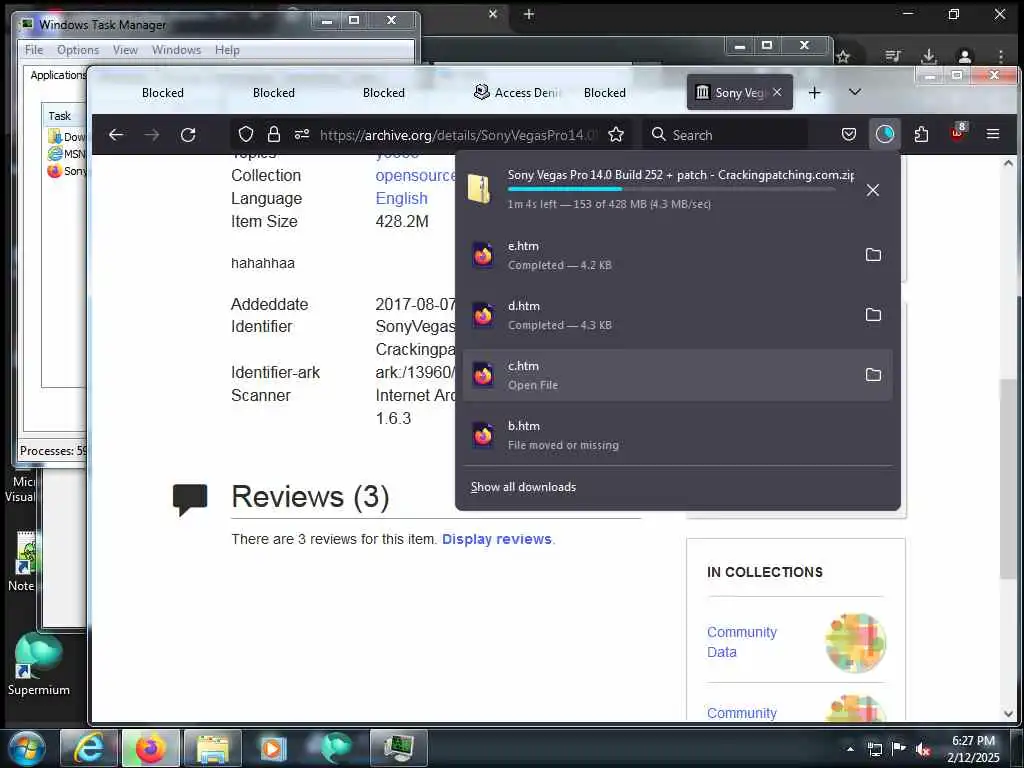Viewport: 1024px width, 768px height.
Task: Show d.htm in its containing folder
Action: point(873,315)
